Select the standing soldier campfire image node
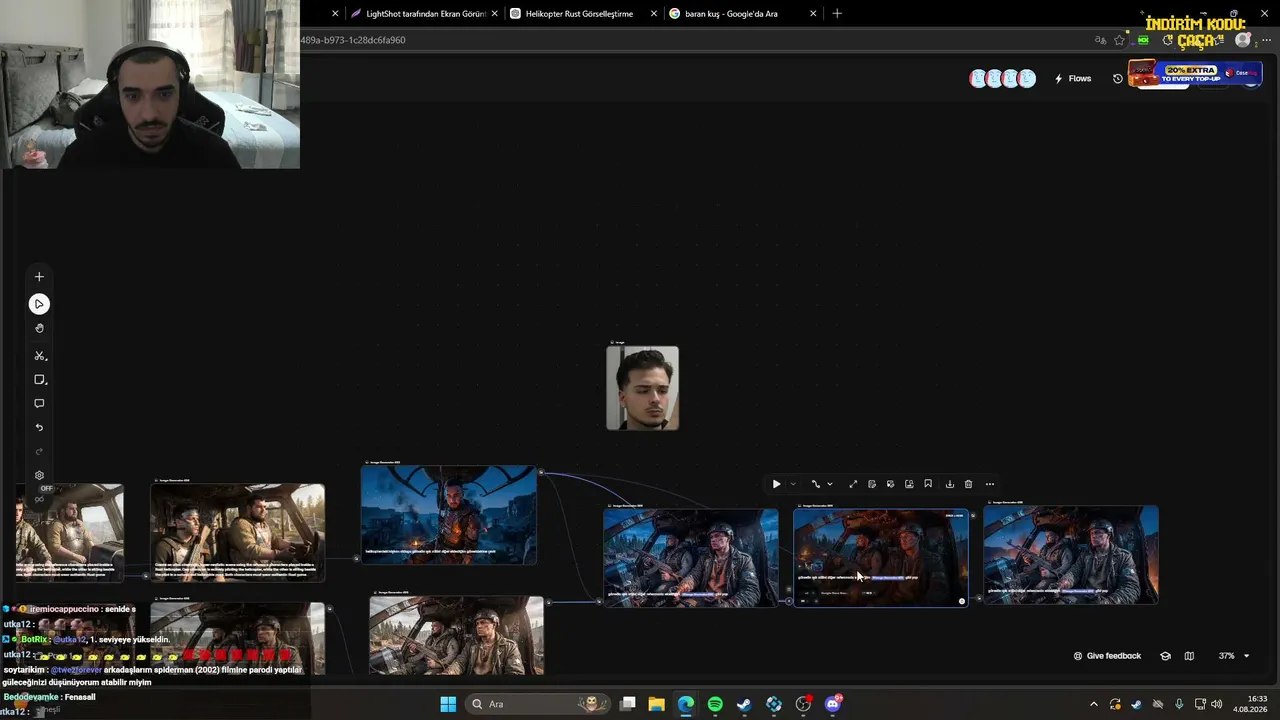1280x720 pixels. pos(449,515)
